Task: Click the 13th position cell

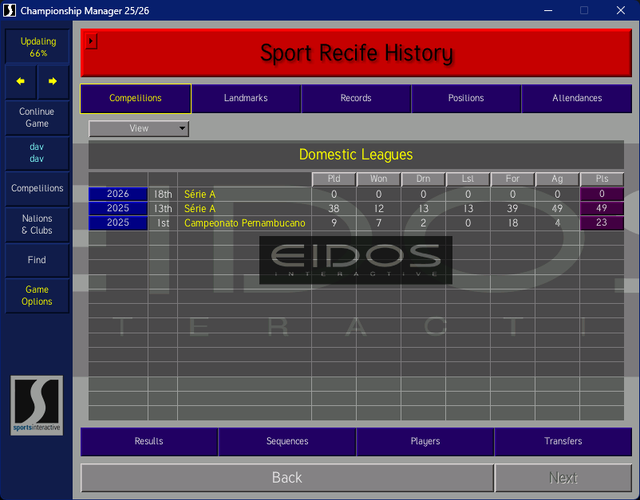Action: tap(163, 209)
